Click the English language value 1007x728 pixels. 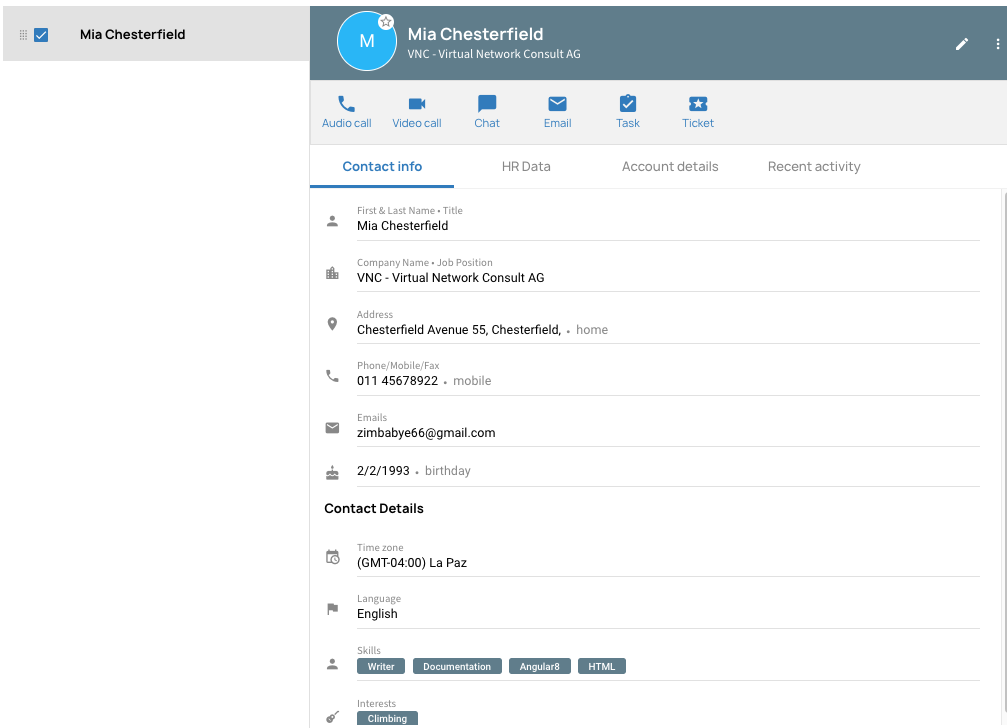[x=377, y=614]
